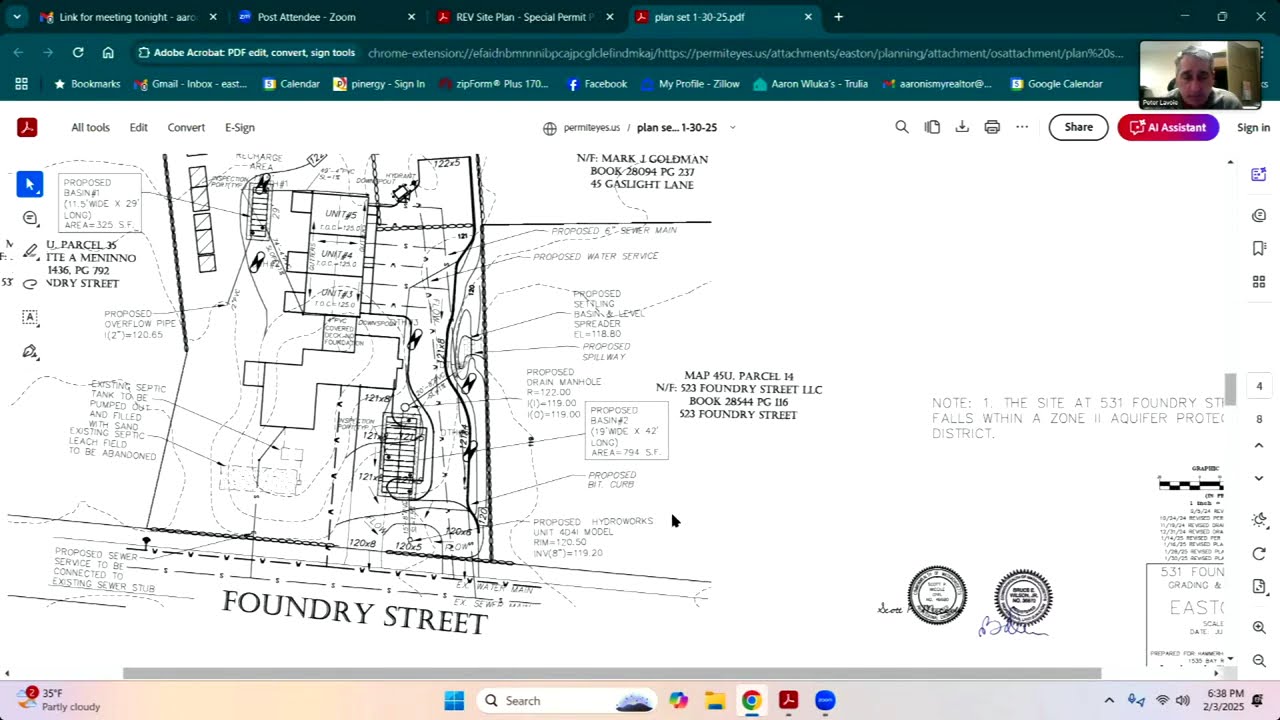Click Peter Lavoie's Zoom video thumbnail
The width and height of the screenshot is (1280, 720).
point(1200,75)
